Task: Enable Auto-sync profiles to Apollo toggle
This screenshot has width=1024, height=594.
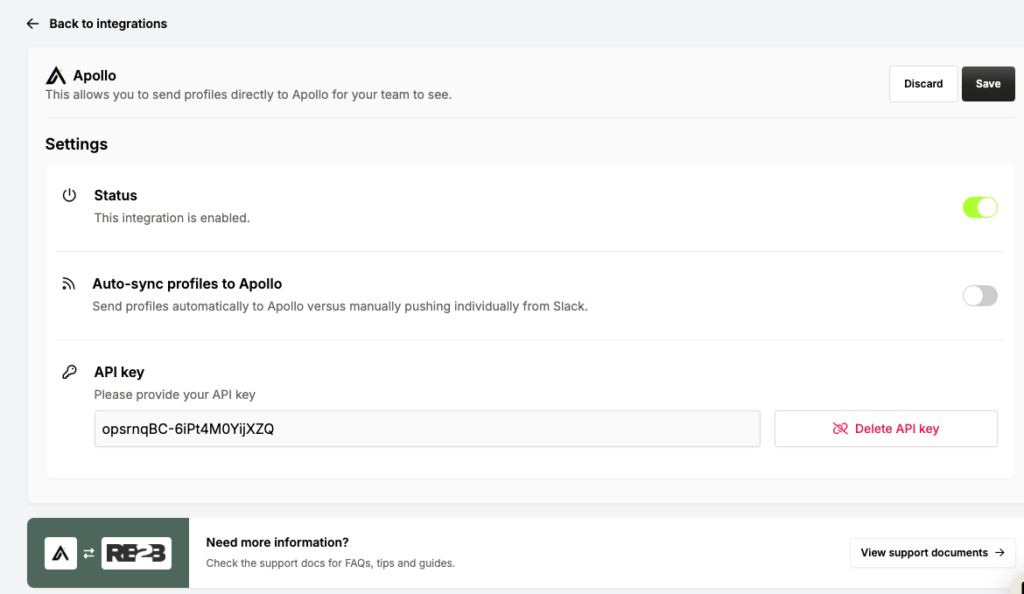Action: coord(979,295)
